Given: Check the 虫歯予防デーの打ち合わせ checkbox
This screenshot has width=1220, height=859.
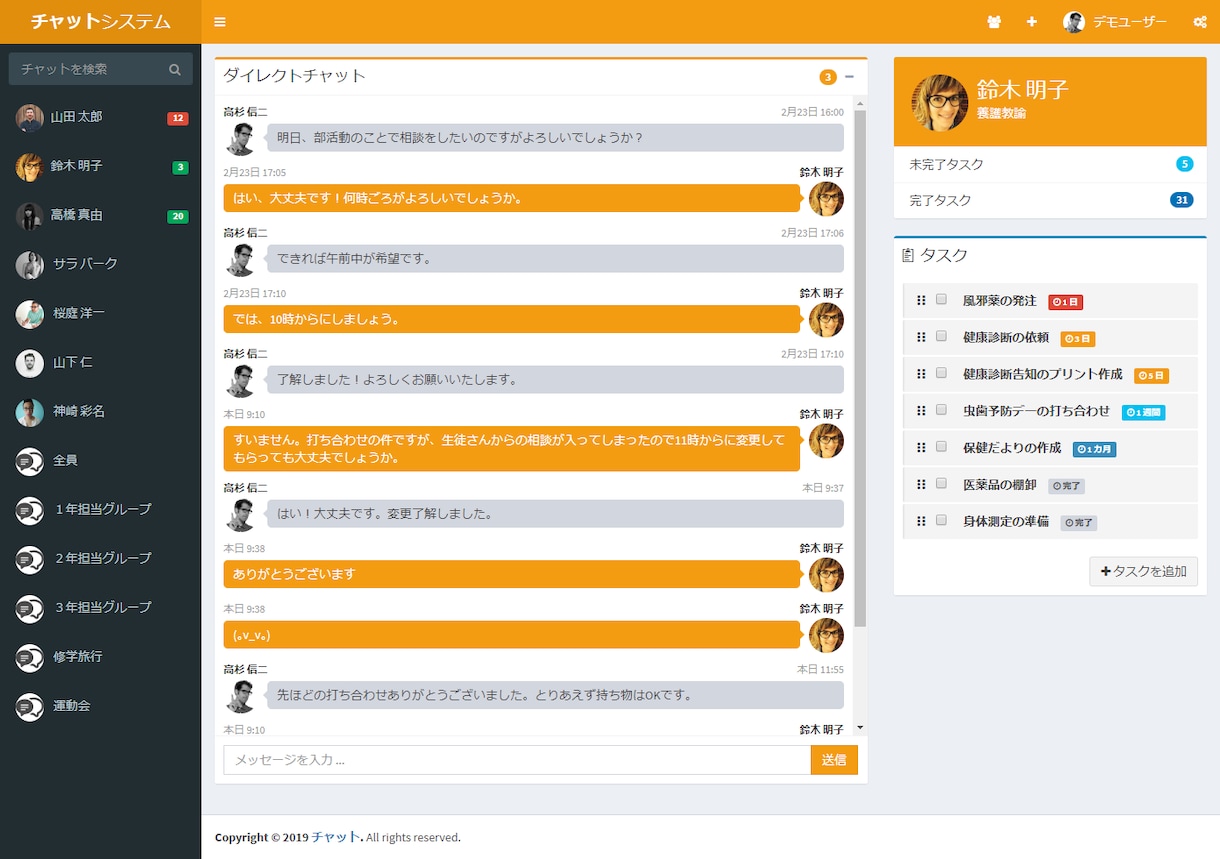Looking at the screenshot, I should (x=941, y=410).
